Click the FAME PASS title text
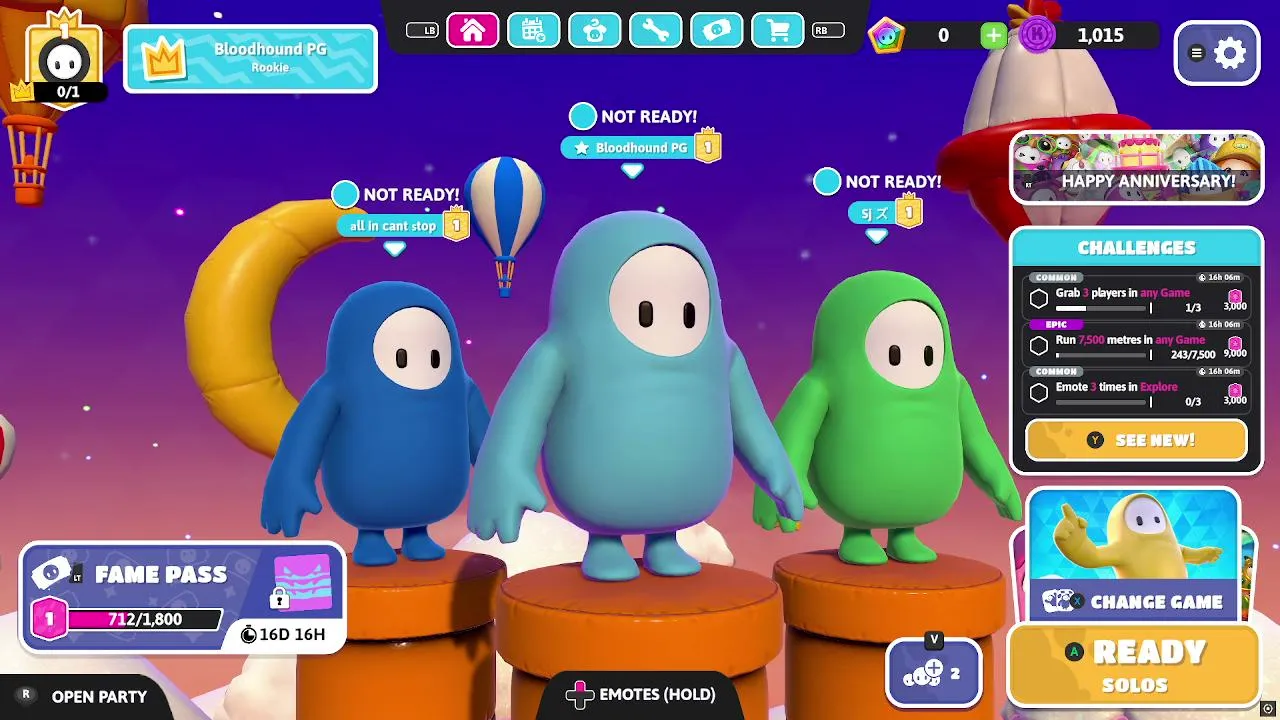1280x720 pixels. 160,574
